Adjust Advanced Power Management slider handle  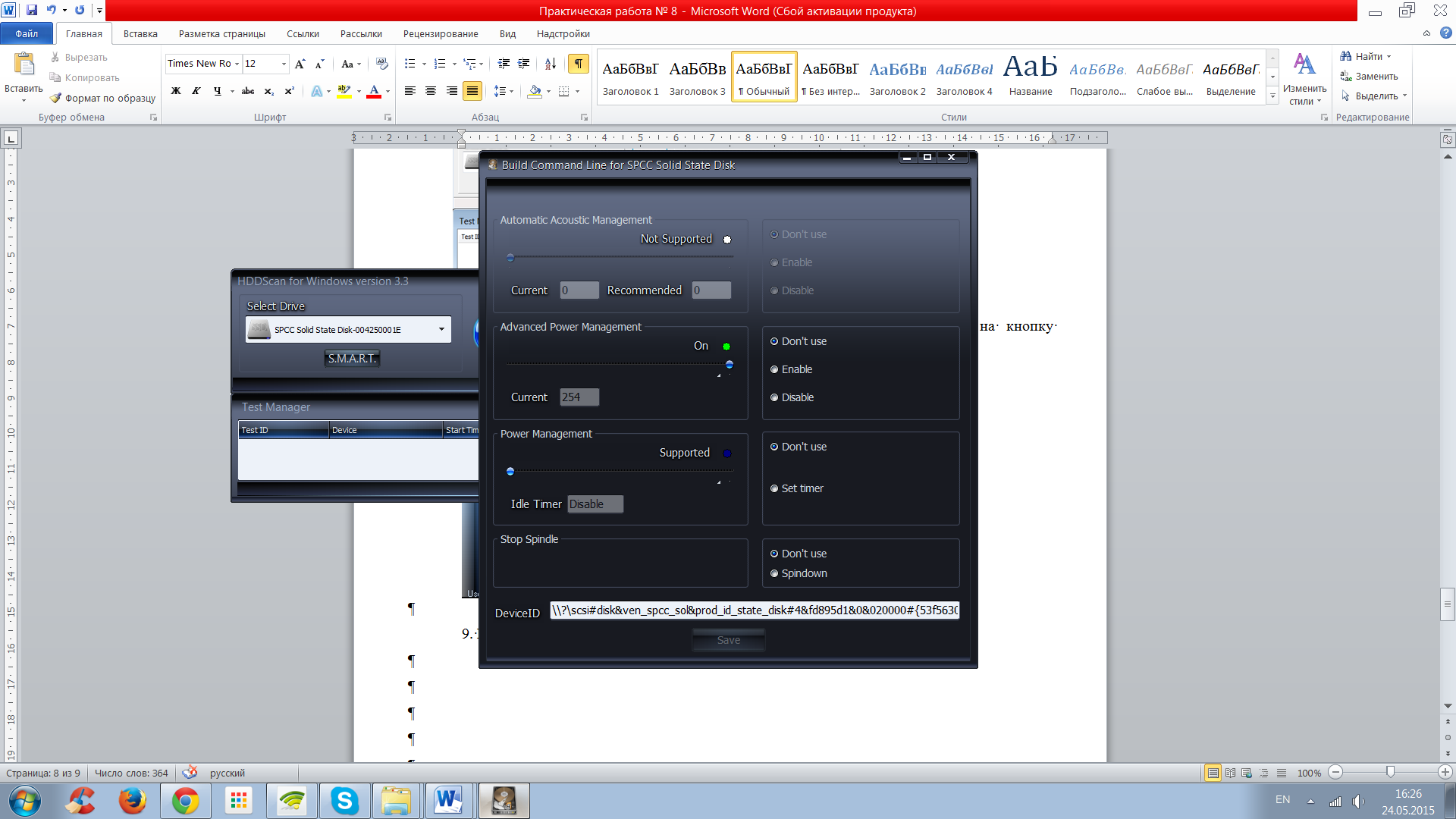730,365
